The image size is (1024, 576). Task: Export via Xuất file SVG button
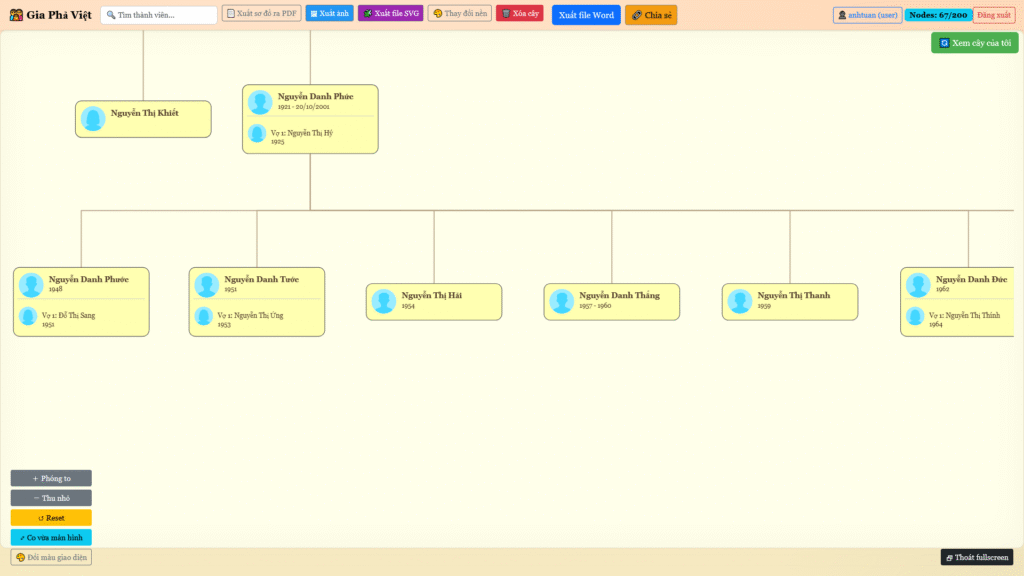pyautogui.click(x=391, y=14)
